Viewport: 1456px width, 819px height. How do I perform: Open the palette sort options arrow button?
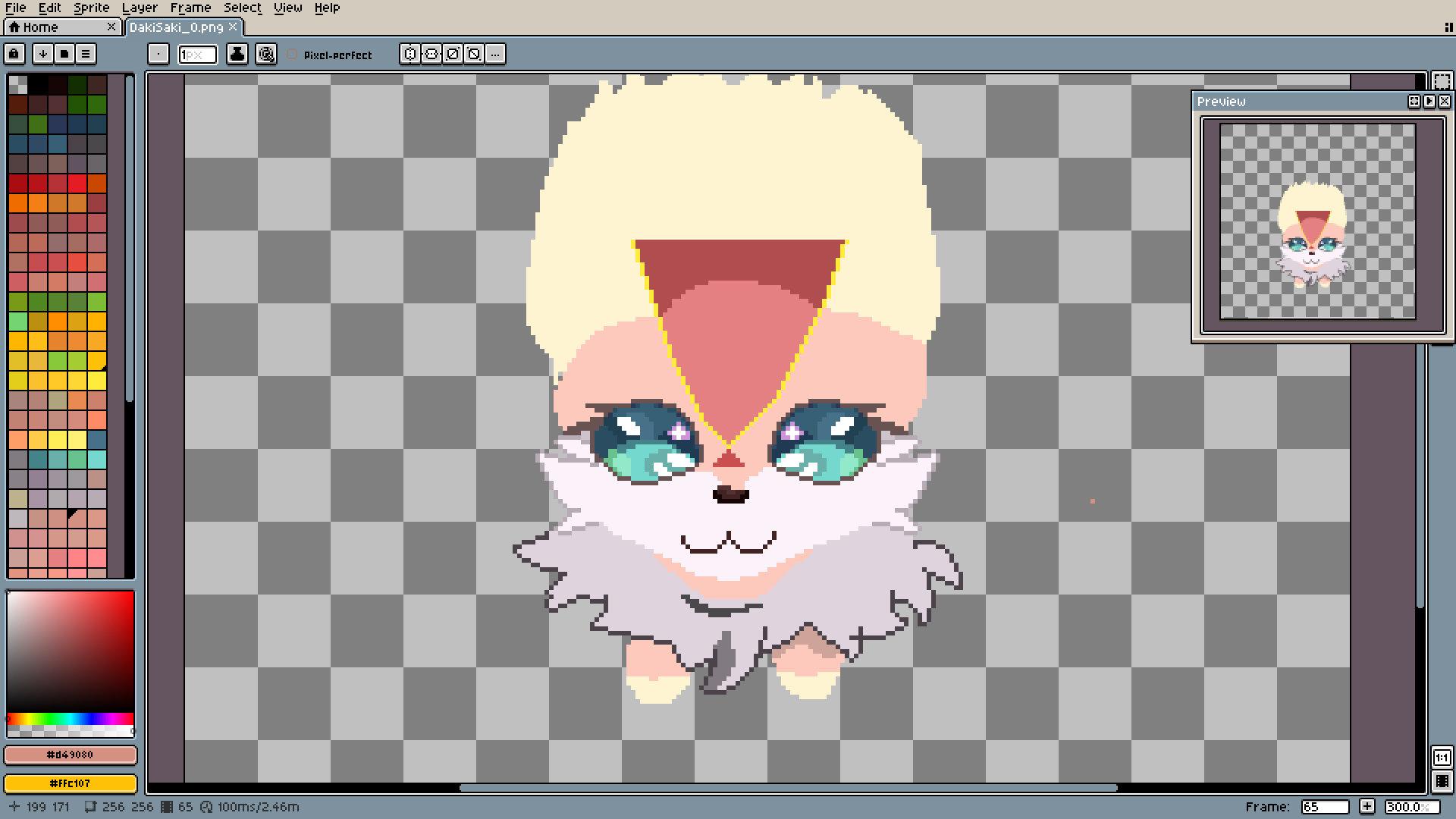pyautogui.click(x=43, y=54)
